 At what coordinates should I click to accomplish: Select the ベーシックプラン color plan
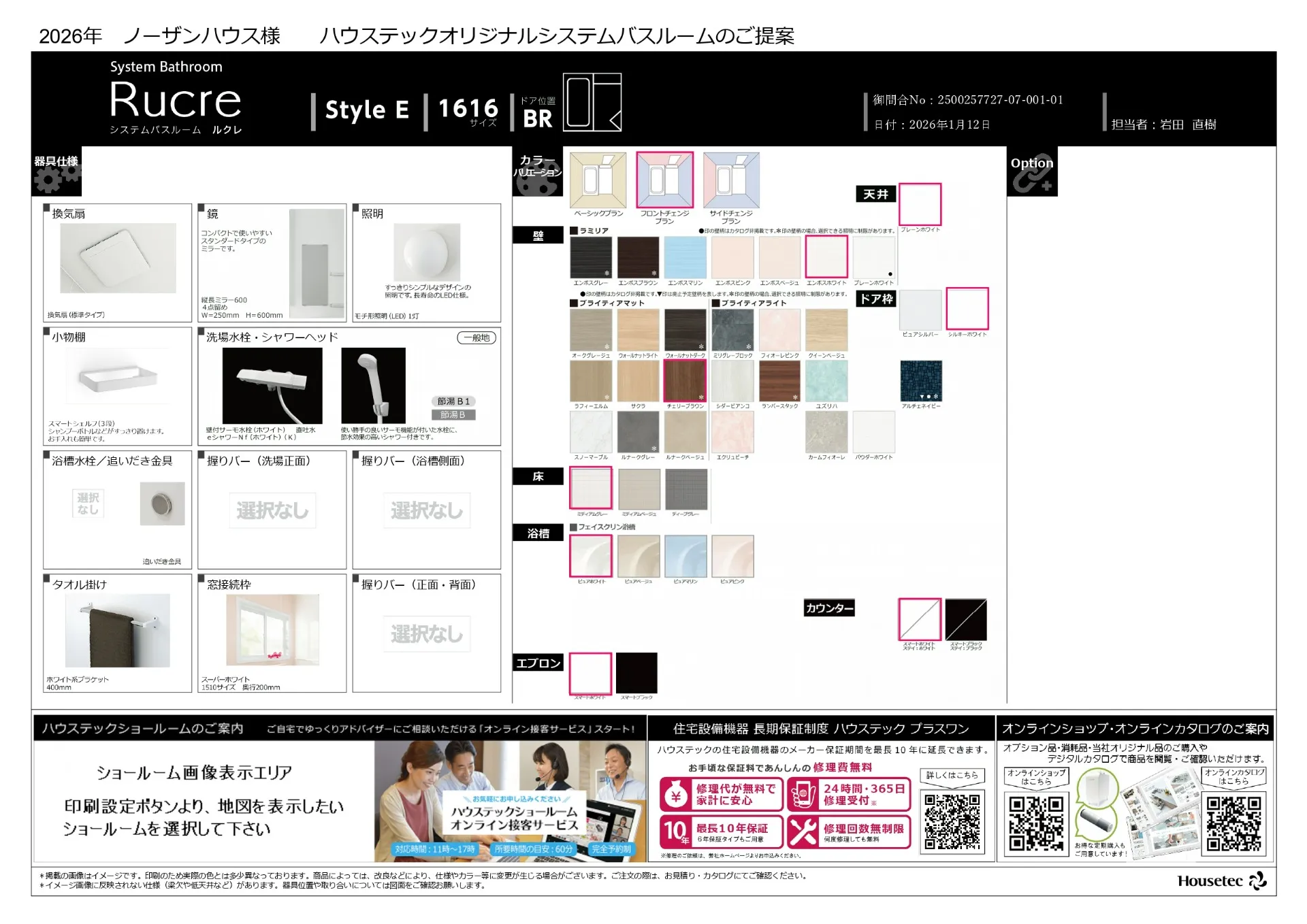tap(598, 180)
